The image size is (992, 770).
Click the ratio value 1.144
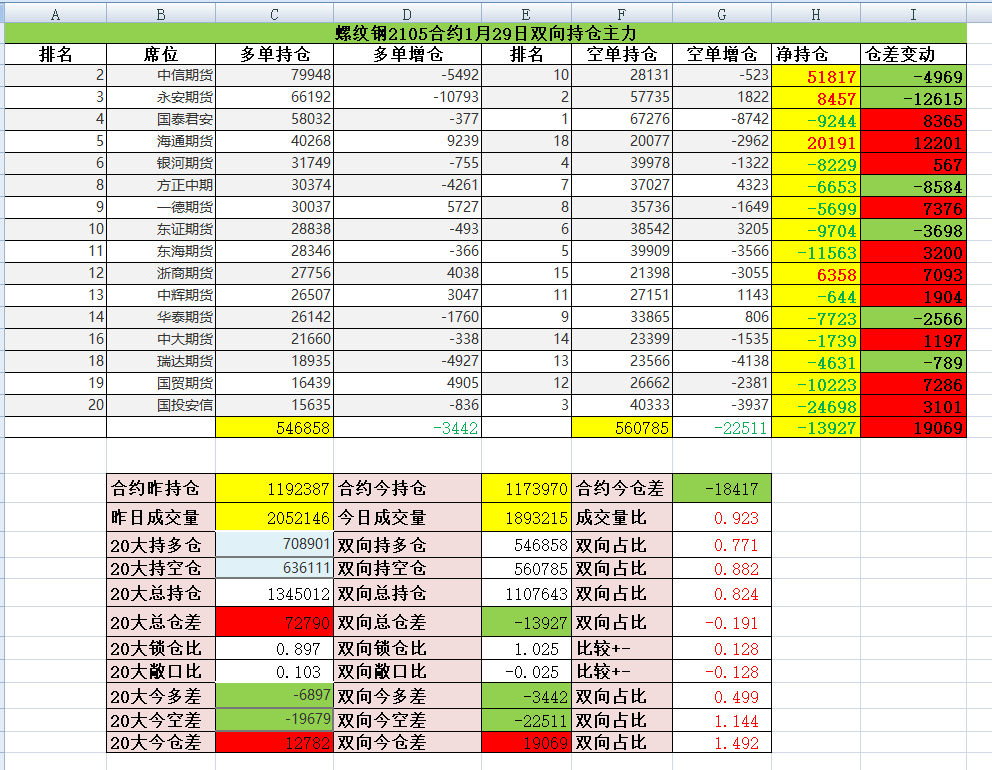(722, 720)
